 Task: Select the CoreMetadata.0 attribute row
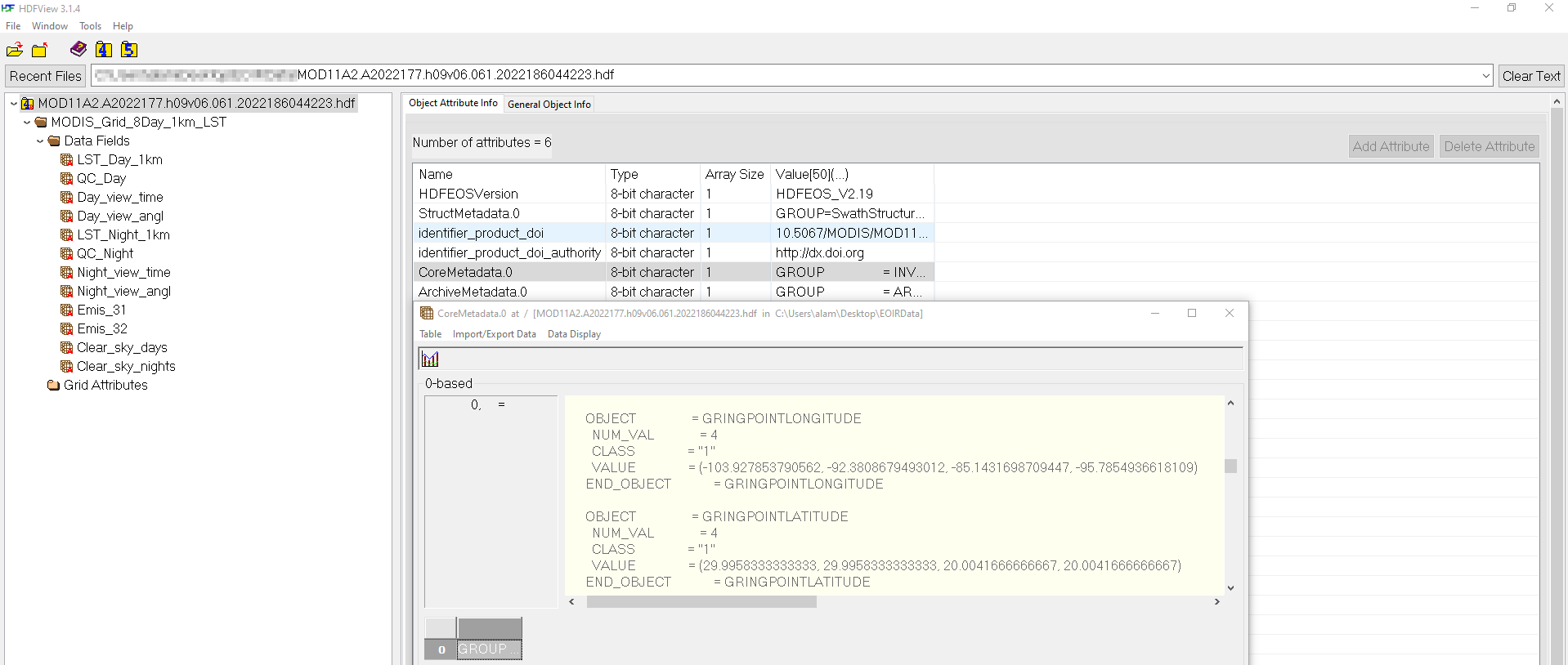[x=673, y=272]
